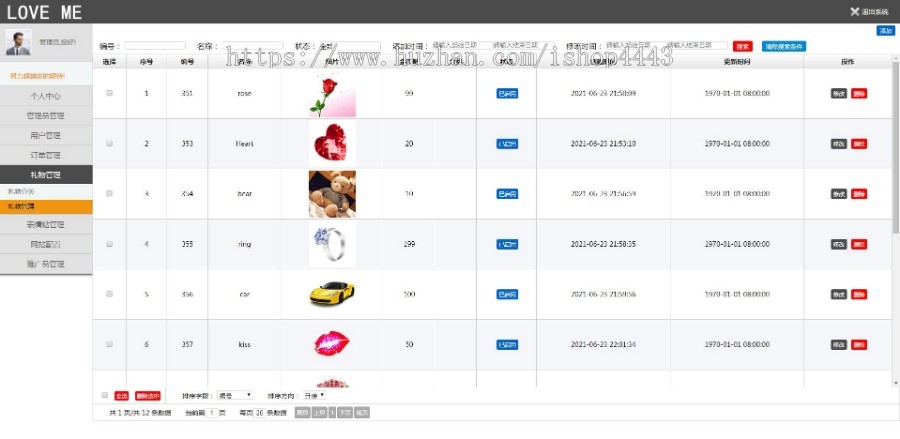Viewport: 900px width, 439px height.
Task: Tick the checkbox for the car row
Action: (x=109, y=294)
